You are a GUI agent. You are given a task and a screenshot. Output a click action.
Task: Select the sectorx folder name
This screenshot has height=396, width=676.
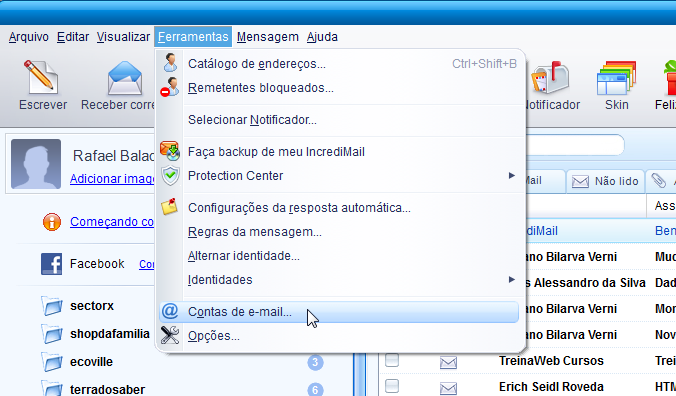[92, 306]
